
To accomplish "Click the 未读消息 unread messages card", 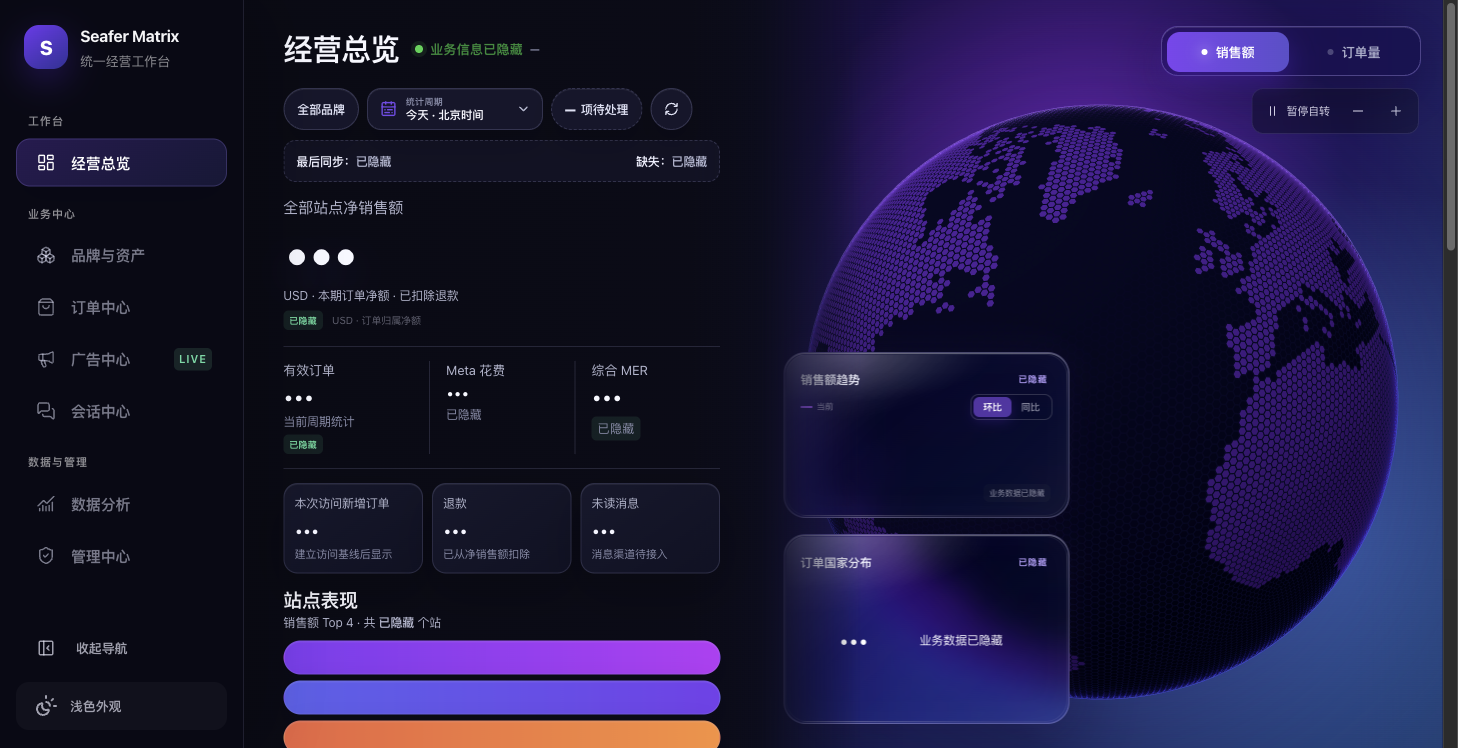I will coord(650,529).
